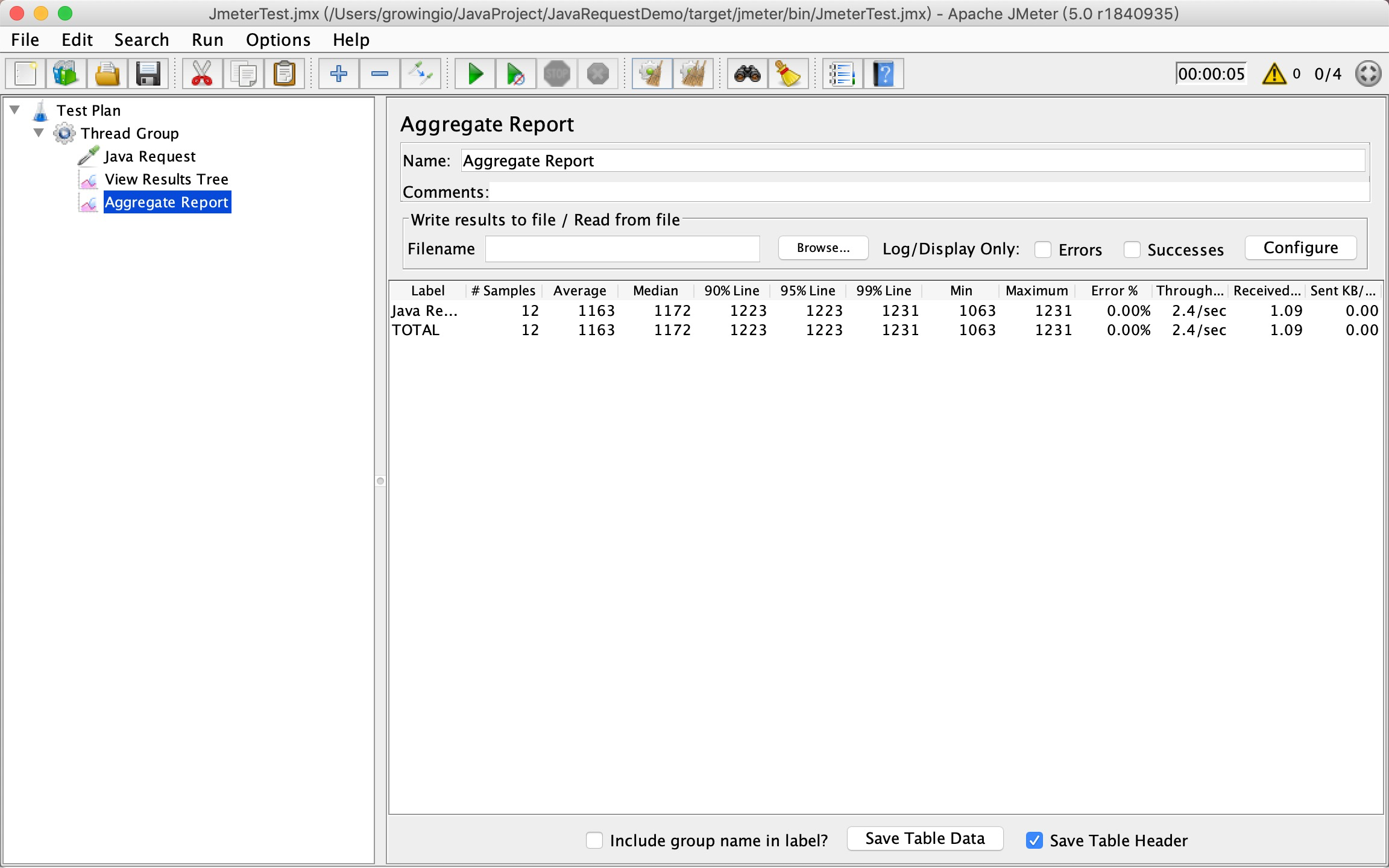
Task: Click the Clear All double broom icon
Action: pyautogui.click(x=693, y=74)
